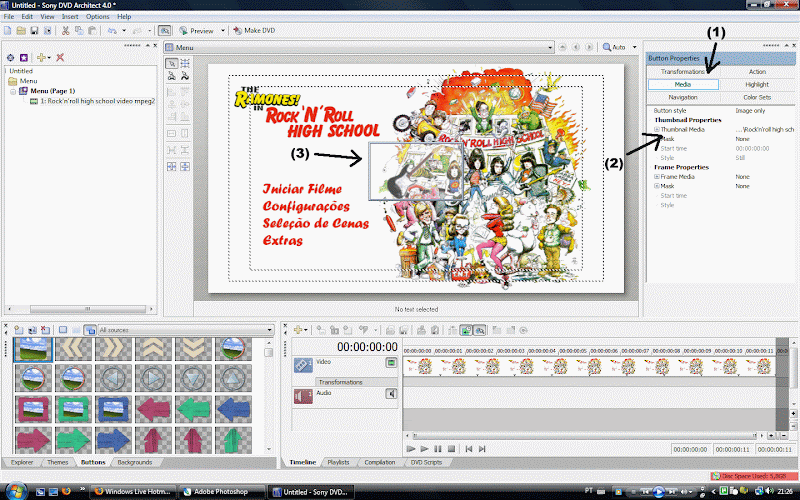Click the center horizontally icon in workspace tools
The height and width of the screenshot is (500, 800).
(171, 166)
